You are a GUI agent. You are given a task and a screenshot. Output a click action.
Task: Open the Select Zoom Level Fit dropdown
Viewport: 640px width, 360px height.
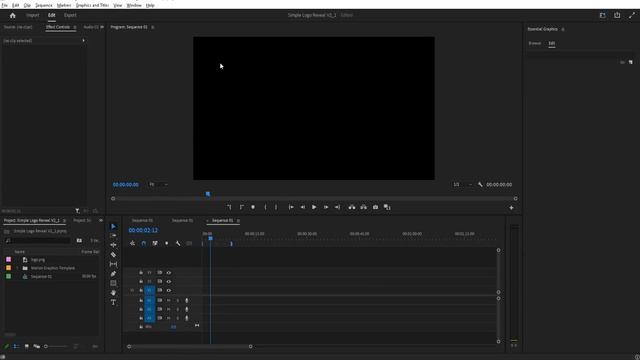pos(158,184)
